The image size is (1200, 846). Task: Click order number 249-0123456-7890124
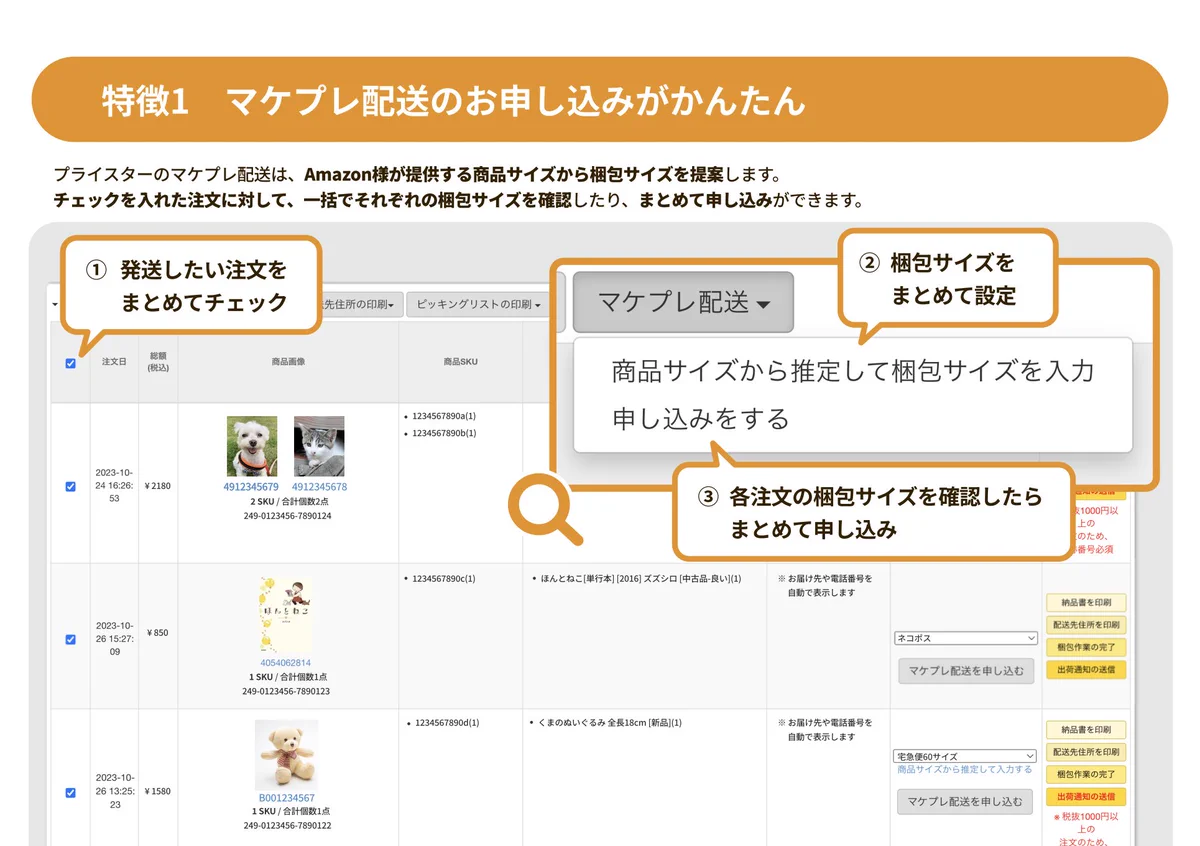[x=286, y=516]
